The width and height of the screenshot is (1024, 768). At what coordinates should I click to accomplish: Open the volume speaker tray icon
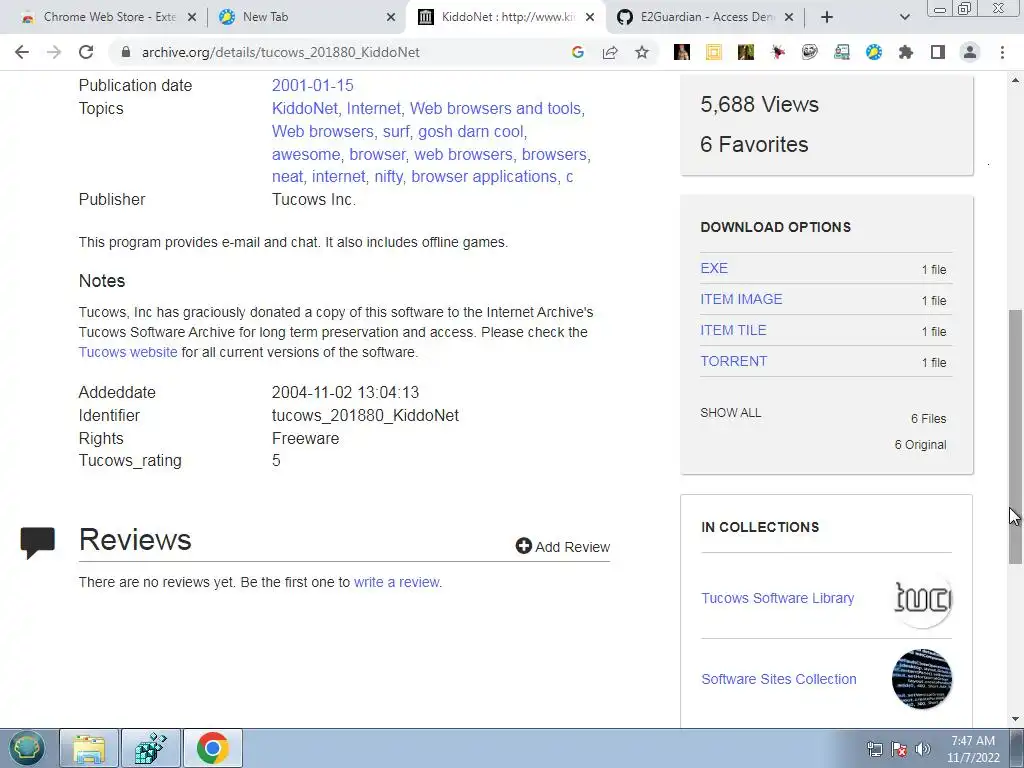(x=923, y=749)
